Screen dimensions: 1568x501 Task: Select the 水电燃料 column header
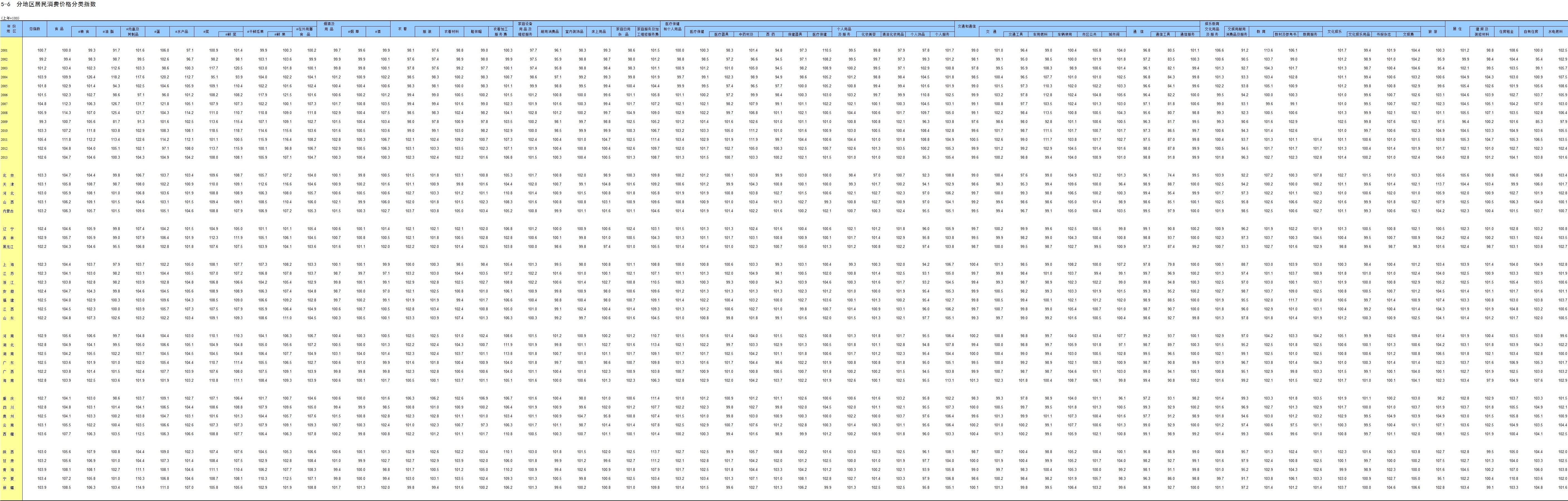coord(1555,32)
